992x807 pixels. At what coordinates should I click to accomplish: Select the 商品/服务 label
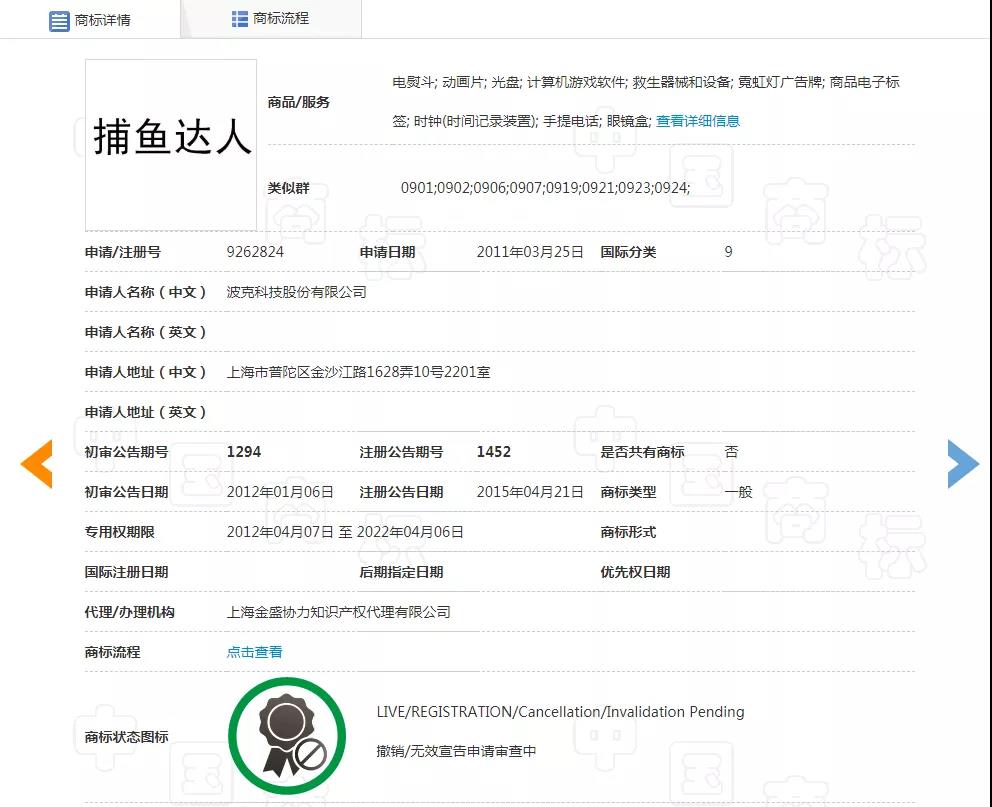299,102
